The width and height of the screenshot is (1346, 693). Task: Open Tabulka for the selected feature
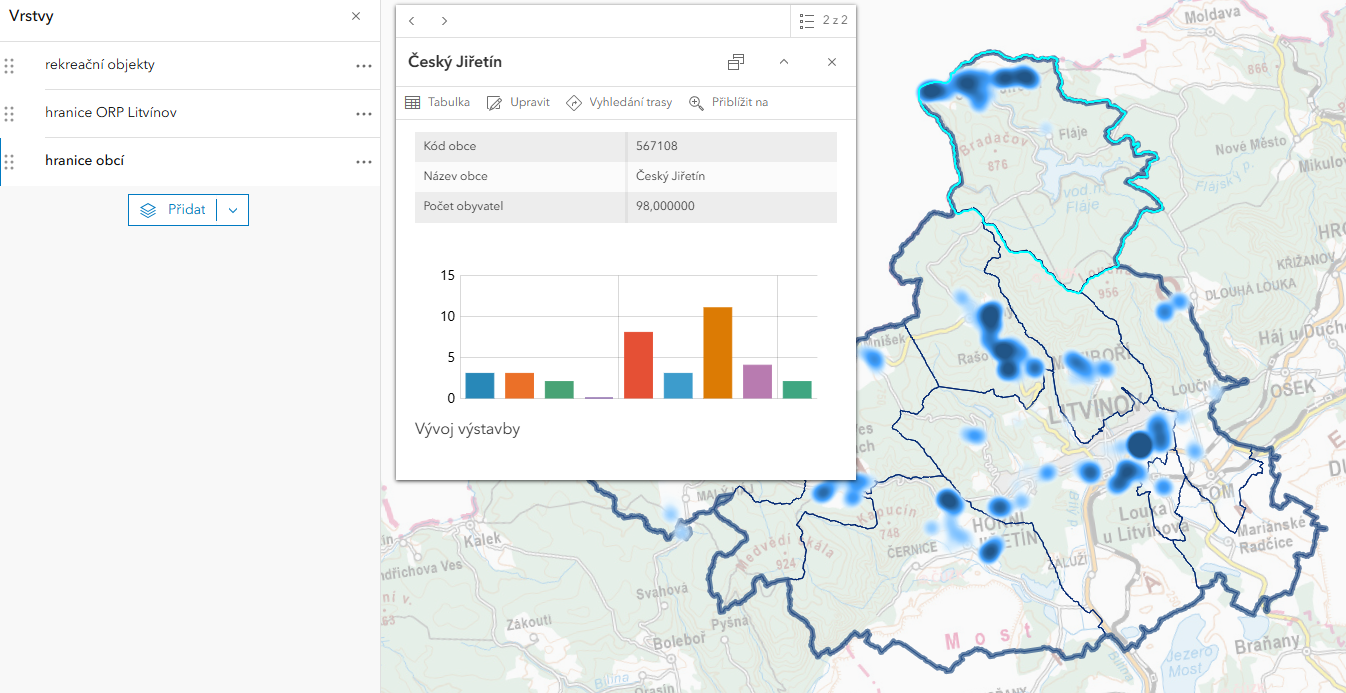tap(438, 102)
